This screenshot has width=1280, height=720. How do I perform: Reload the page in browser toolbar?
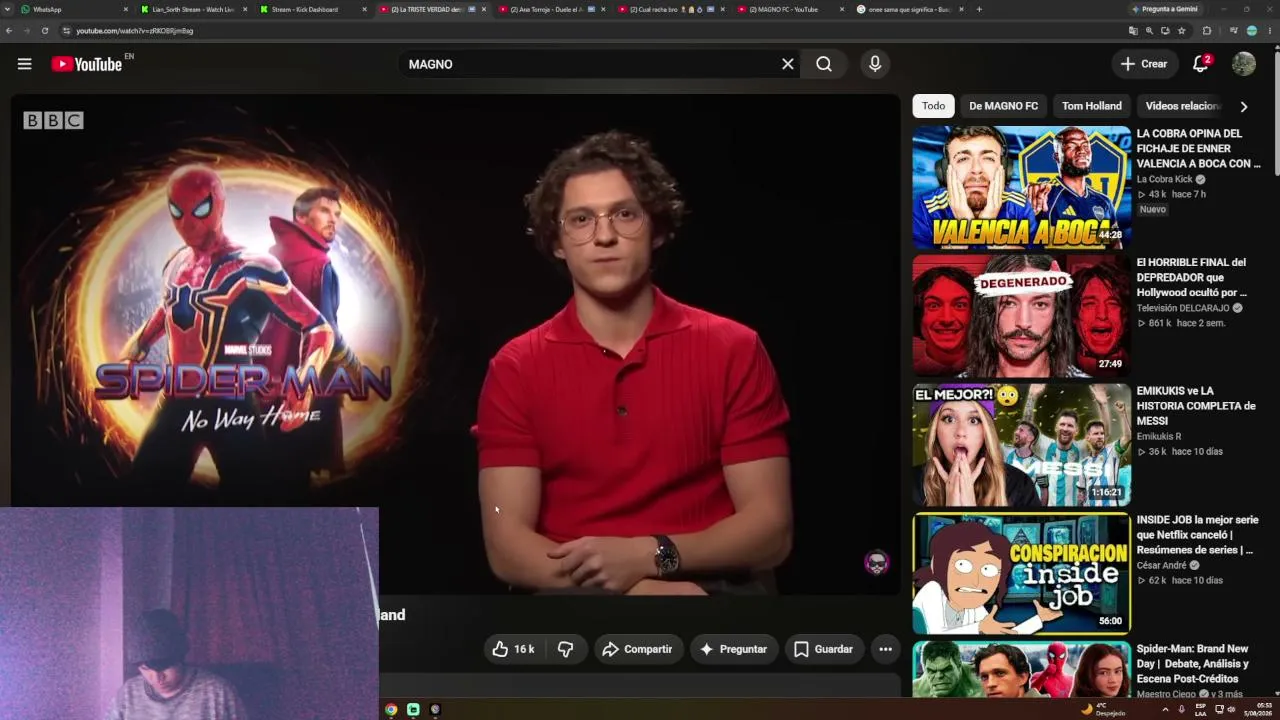click(45, 31)
